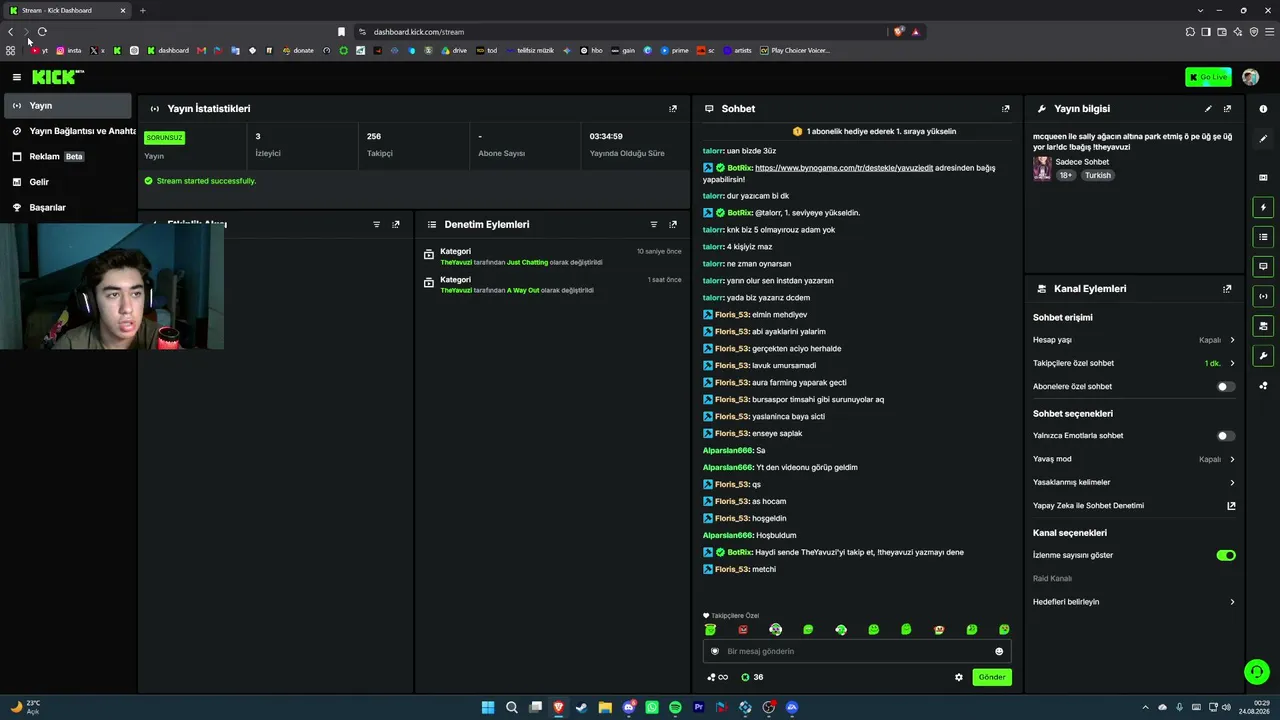Click the chat message input field
1280x720 pixels.
point(857,651)
